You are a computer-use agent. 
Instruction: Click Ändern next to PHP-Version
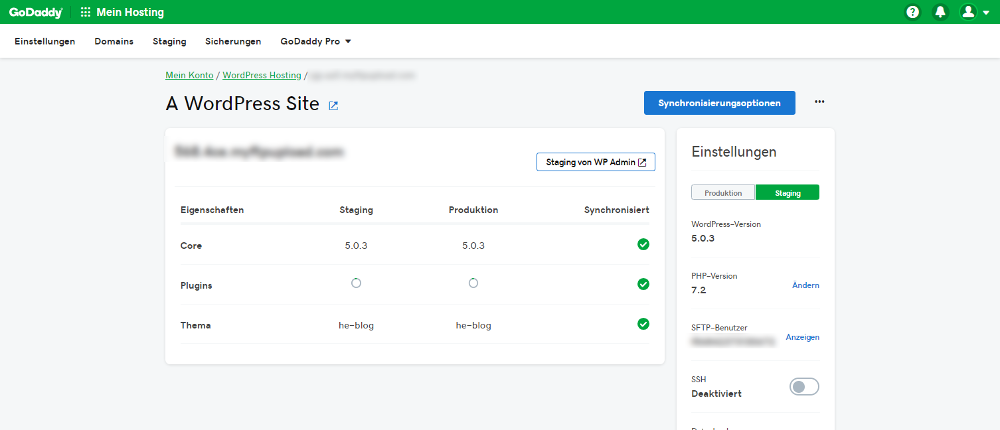tap(805, 285)
